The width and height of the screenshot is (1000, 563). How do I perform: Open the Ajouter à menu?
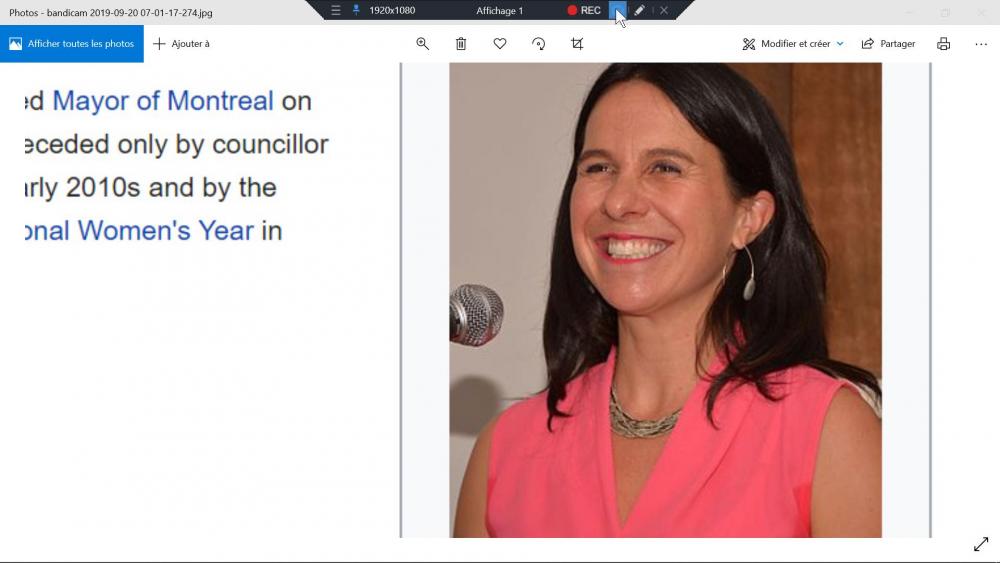[x=181, y=43]
